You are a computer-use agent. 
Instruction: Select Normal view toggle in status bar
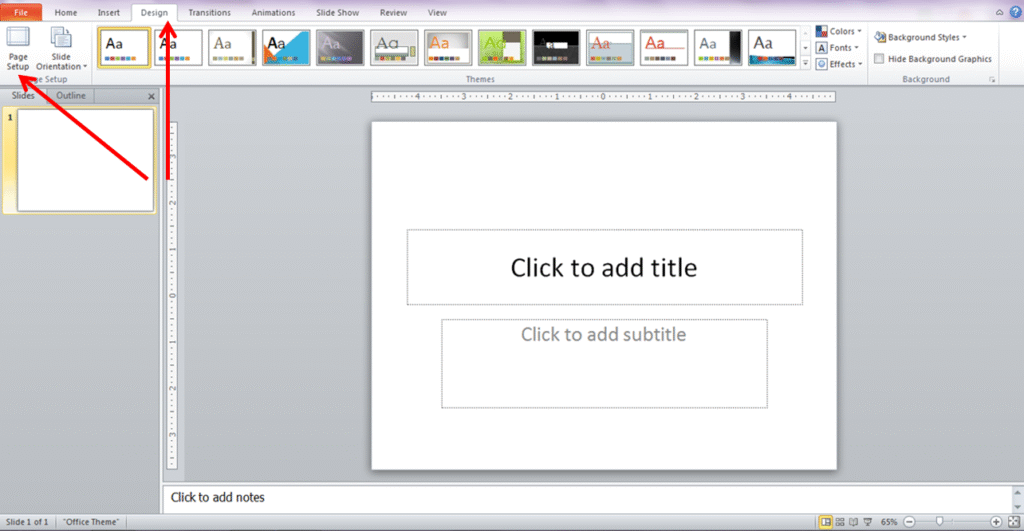pyautogui.click(x=826, y=522)
